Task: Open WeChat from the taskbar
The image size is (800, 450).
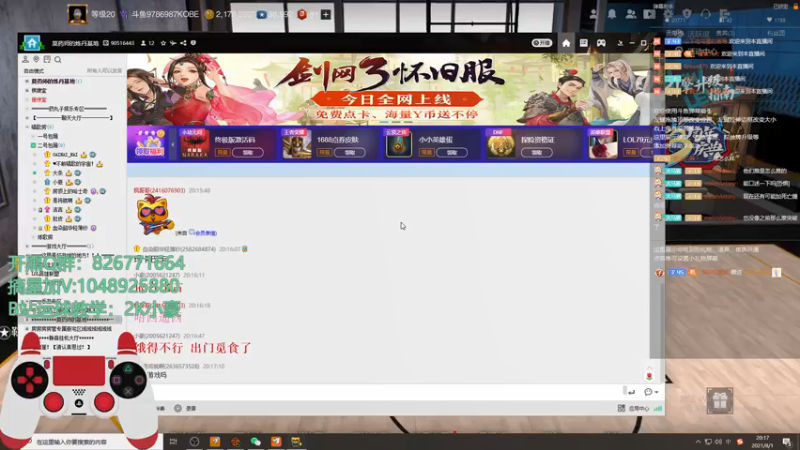Action: pyautogui.click(x=256, y=441)
